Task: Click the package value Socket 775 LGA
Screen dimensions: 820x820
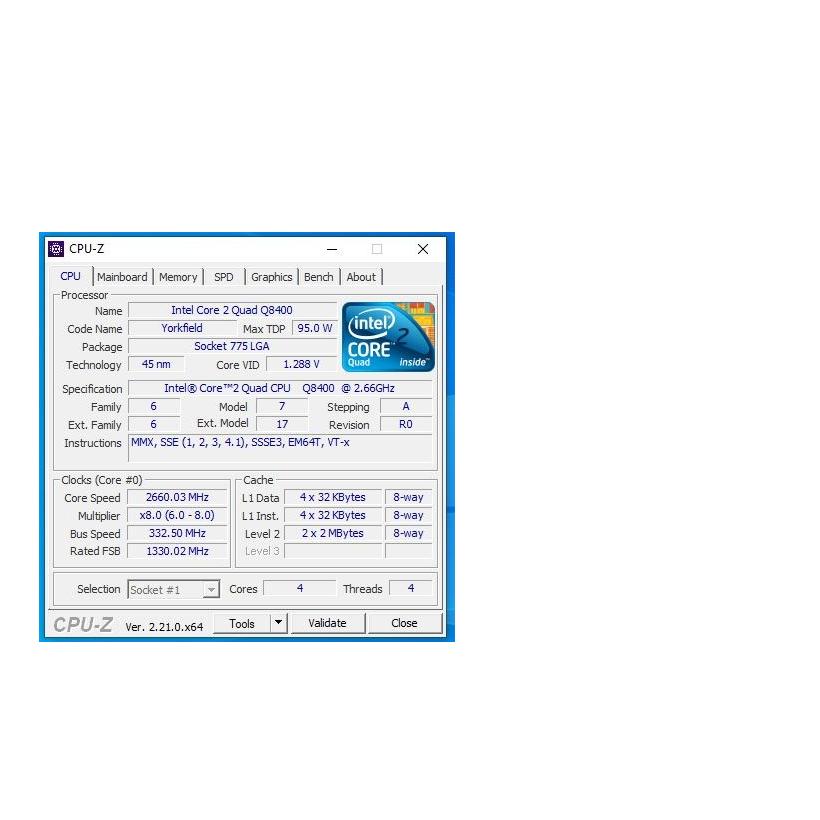Action: (232, 346)
